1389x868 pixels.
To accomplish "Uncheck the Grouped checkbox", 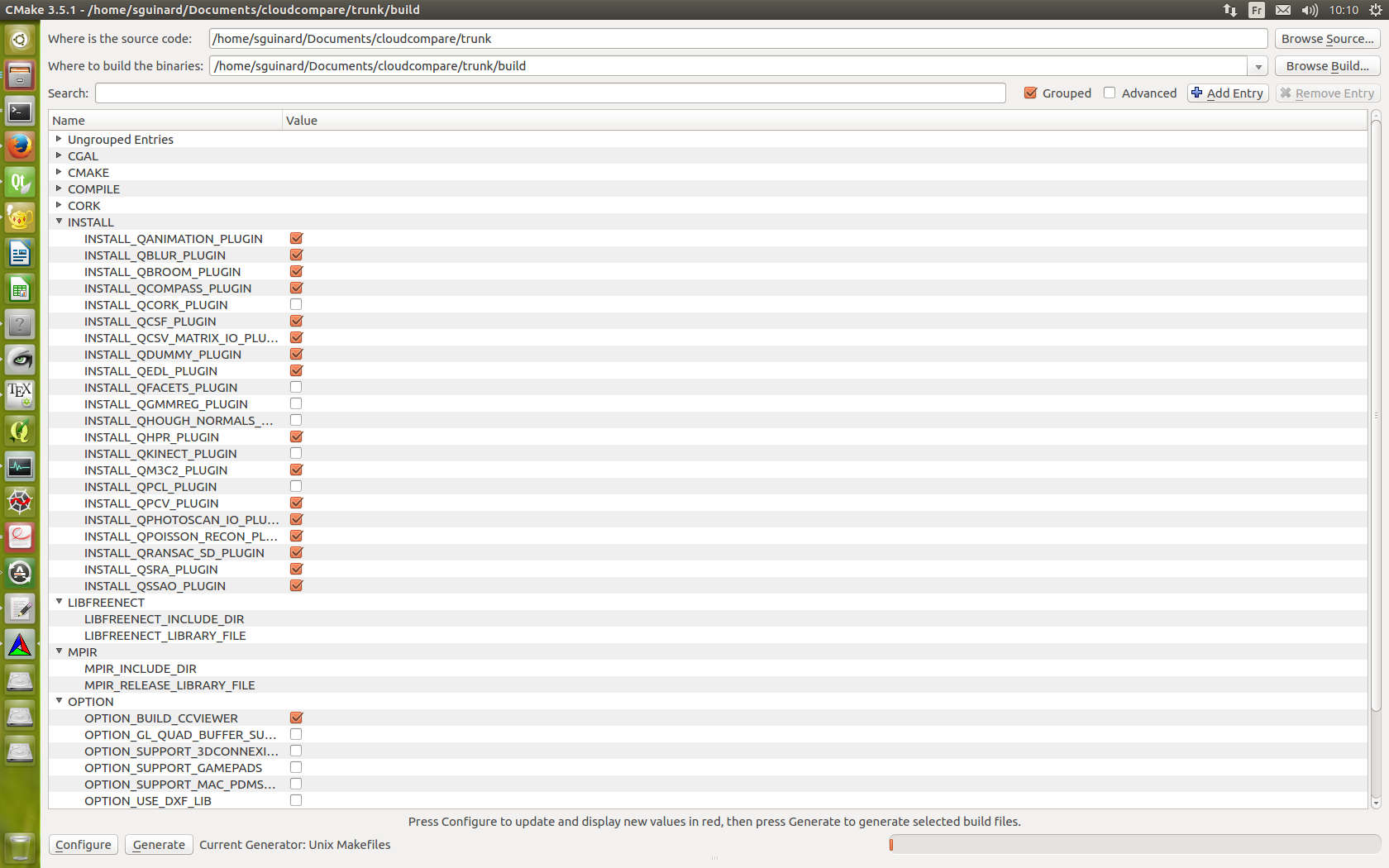I will 1030,93.
